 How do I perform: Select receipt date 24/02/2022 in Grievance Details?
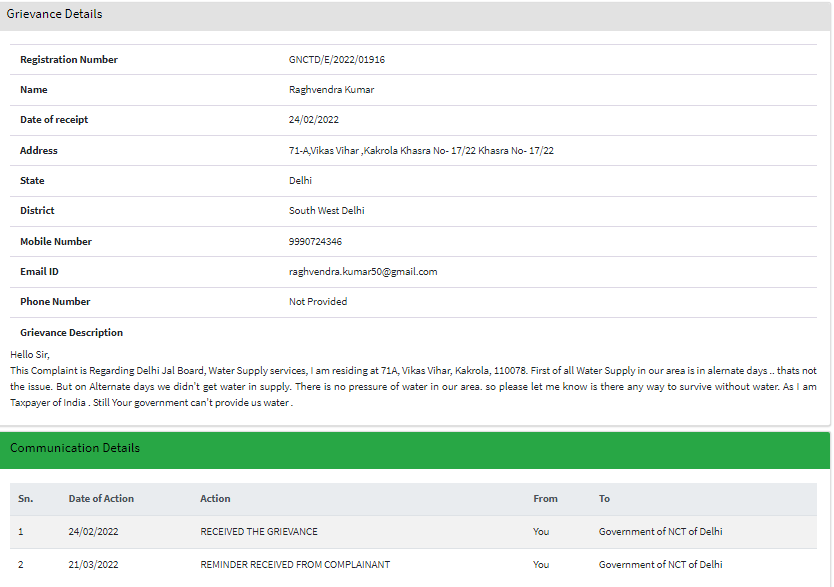click(x=313, y=120)
